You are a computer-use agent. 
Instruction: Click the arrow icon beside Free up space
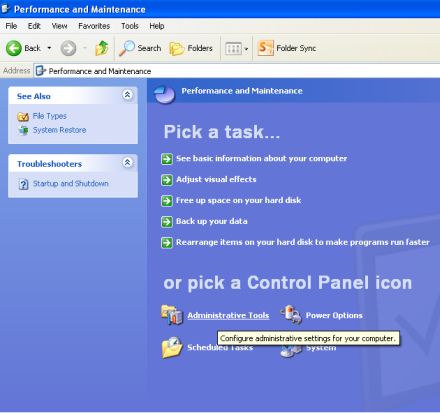[167, 201]
